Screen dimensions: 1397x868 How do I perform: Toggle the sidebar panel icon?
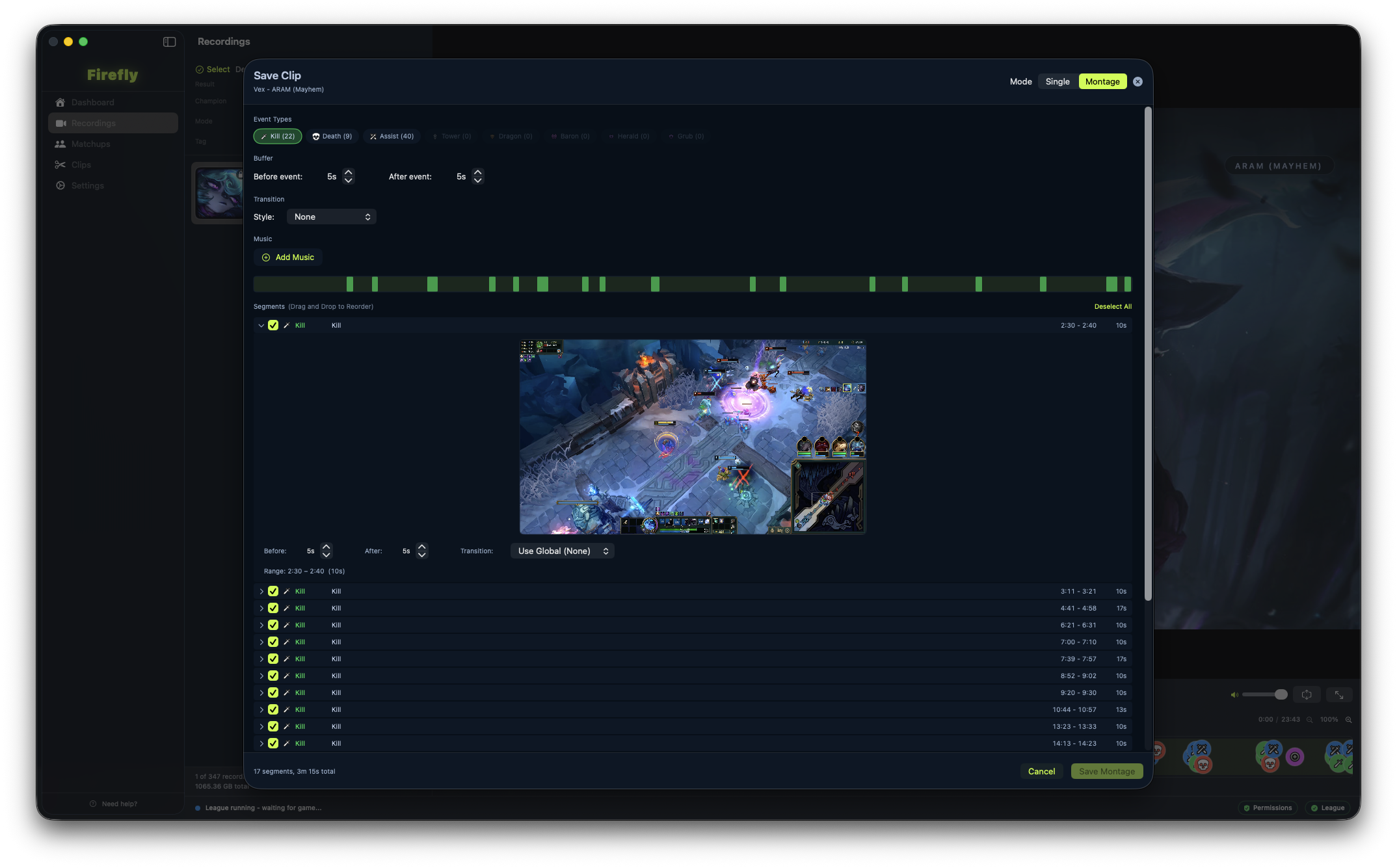tap(169, 42)
